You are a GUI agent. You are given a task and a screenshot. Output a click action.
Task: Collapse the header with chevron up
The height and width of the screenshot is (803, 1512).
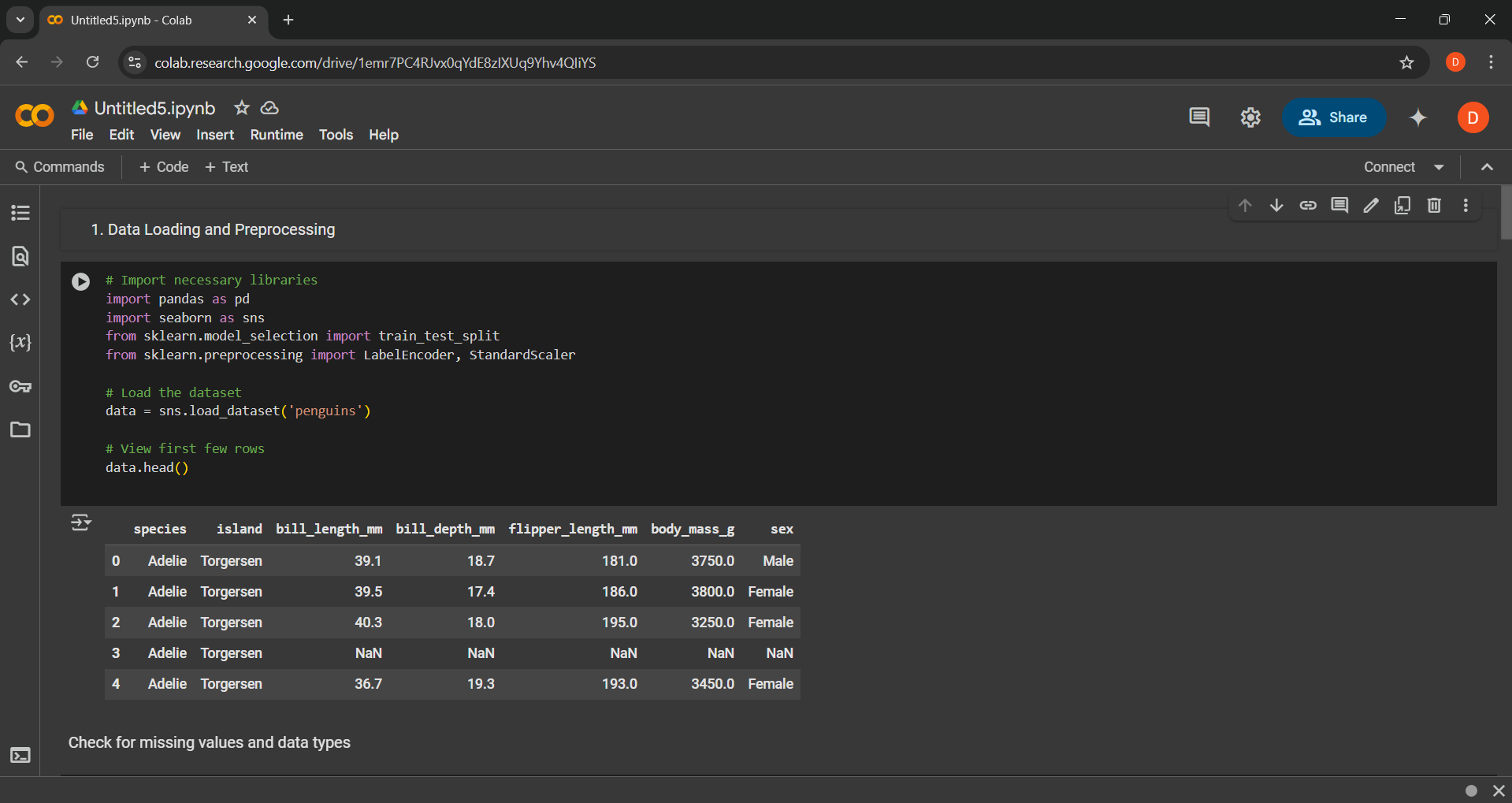tap(1487, 167)
